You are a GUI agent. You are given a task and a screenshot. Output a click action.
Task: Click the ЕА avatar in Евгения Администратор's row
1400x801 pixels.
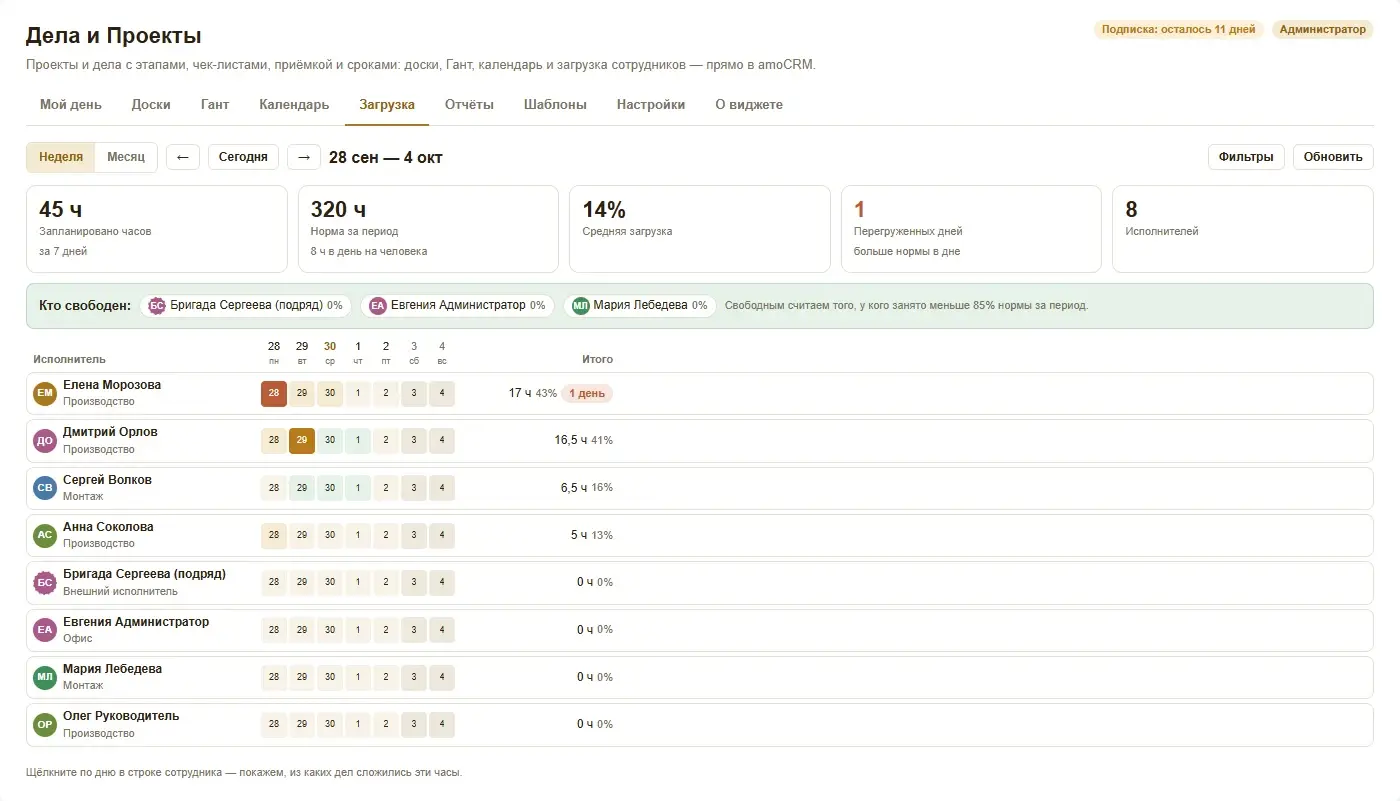click(x=44, y=630)
